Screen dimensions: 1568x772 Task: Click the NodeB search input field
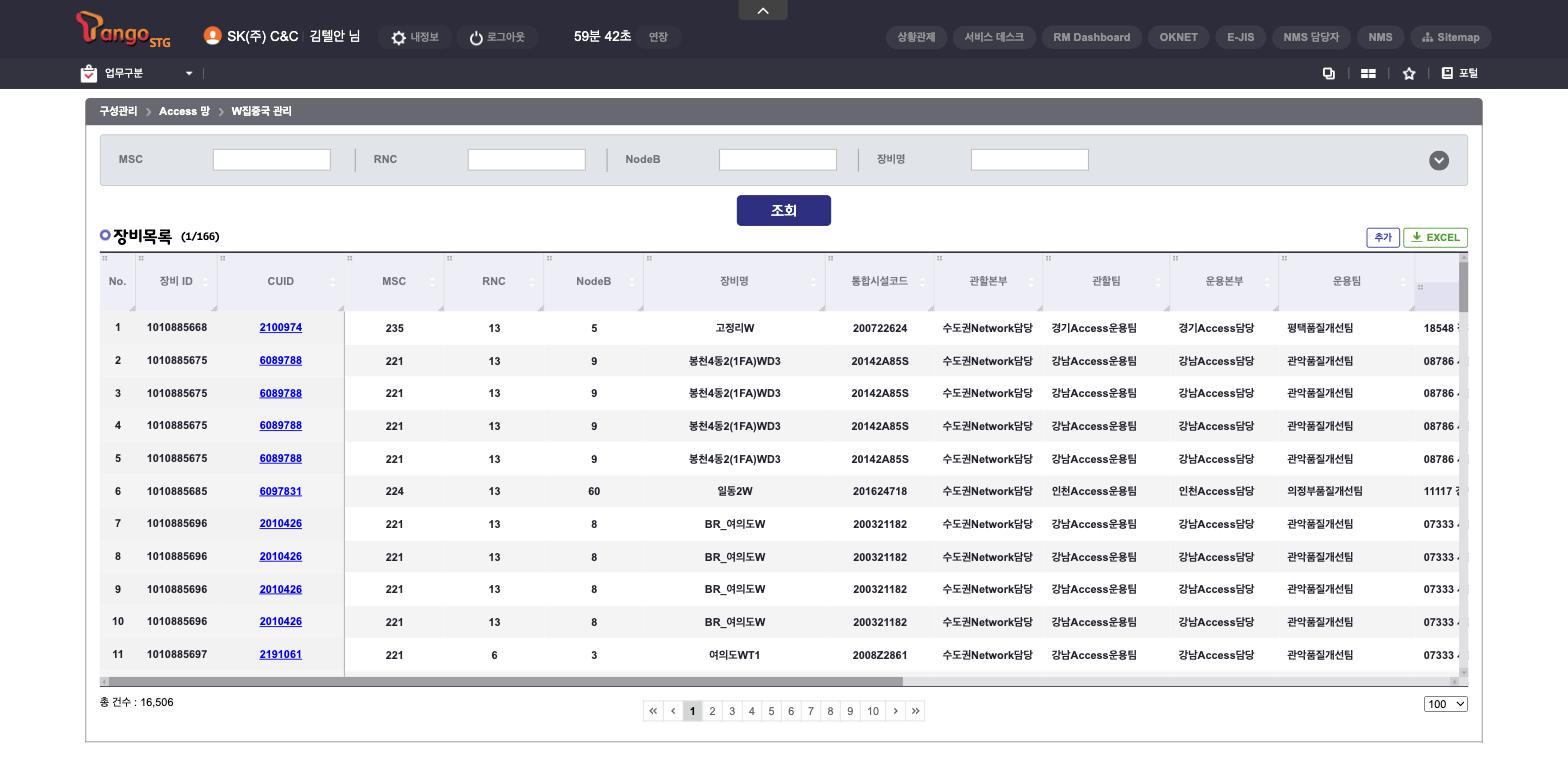click(x=778, y=159)
